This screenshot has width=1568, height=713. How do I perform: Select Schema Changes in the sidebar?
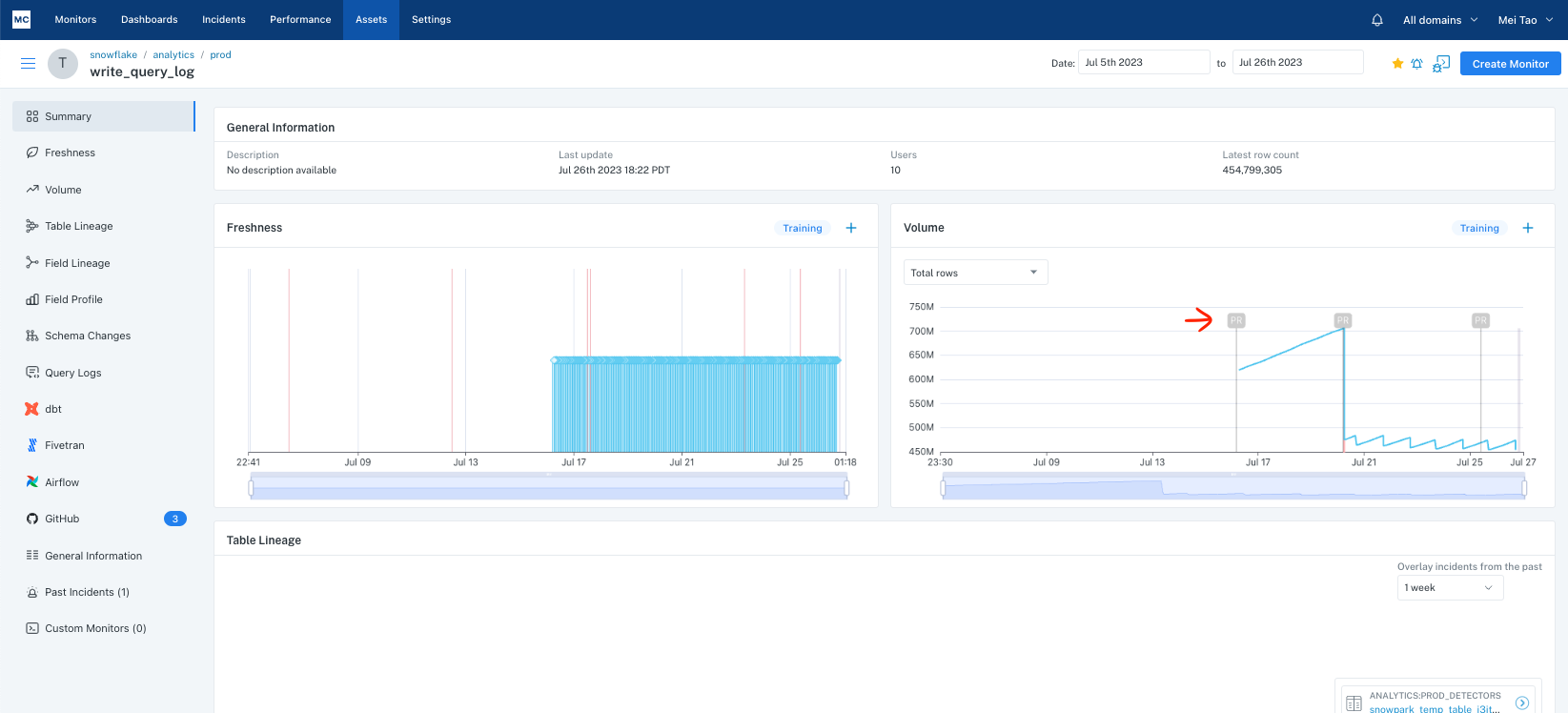(88, 336)
